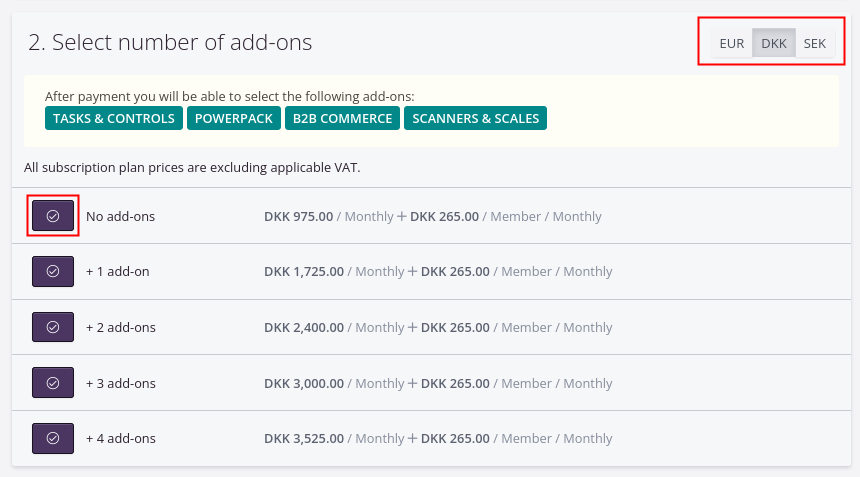This screenshot has height=477, width=860.
Task: Click the DKK 3,525.00 monthly price
Action: [304, 438]
